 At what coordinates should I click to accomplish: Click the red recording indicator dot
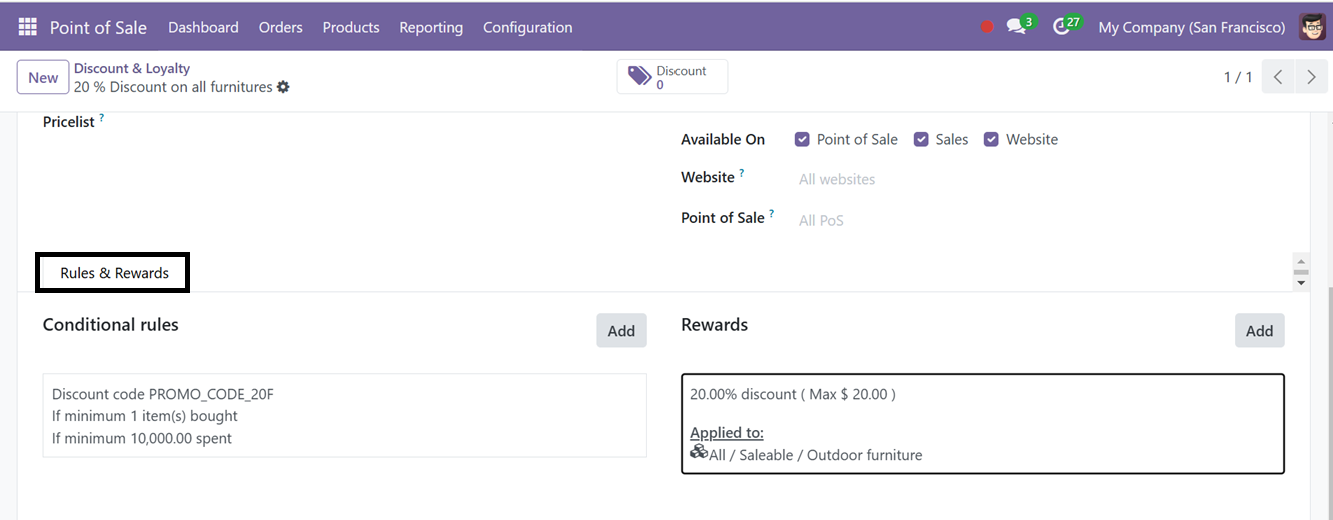[987, 27]
